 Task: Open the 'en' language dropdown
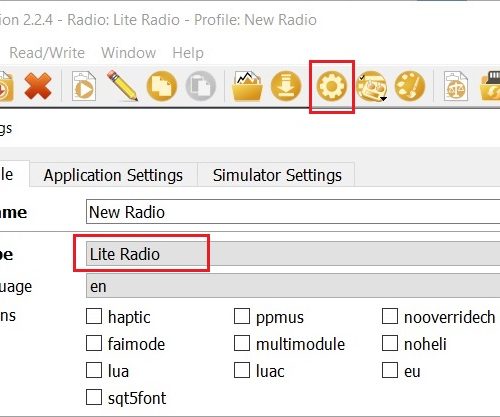coord(293,286)
